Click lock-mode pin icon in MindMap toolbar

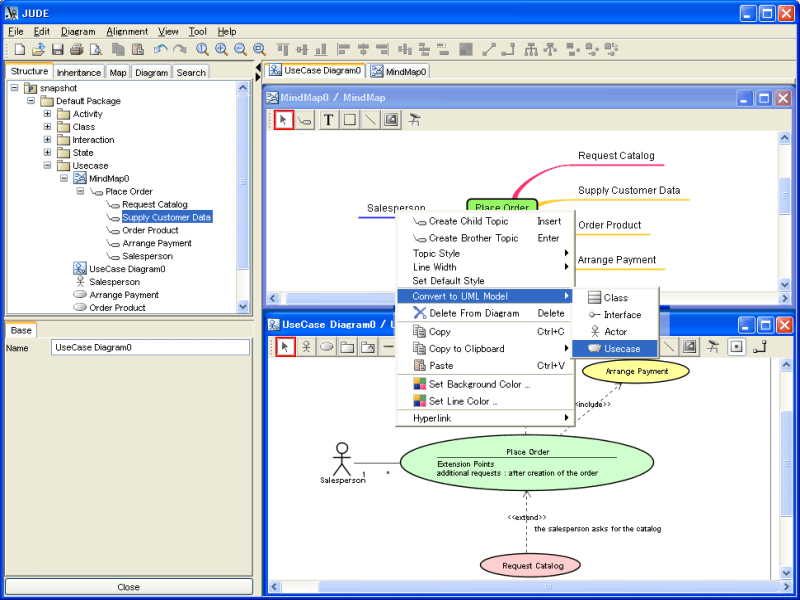pos(415,120)
